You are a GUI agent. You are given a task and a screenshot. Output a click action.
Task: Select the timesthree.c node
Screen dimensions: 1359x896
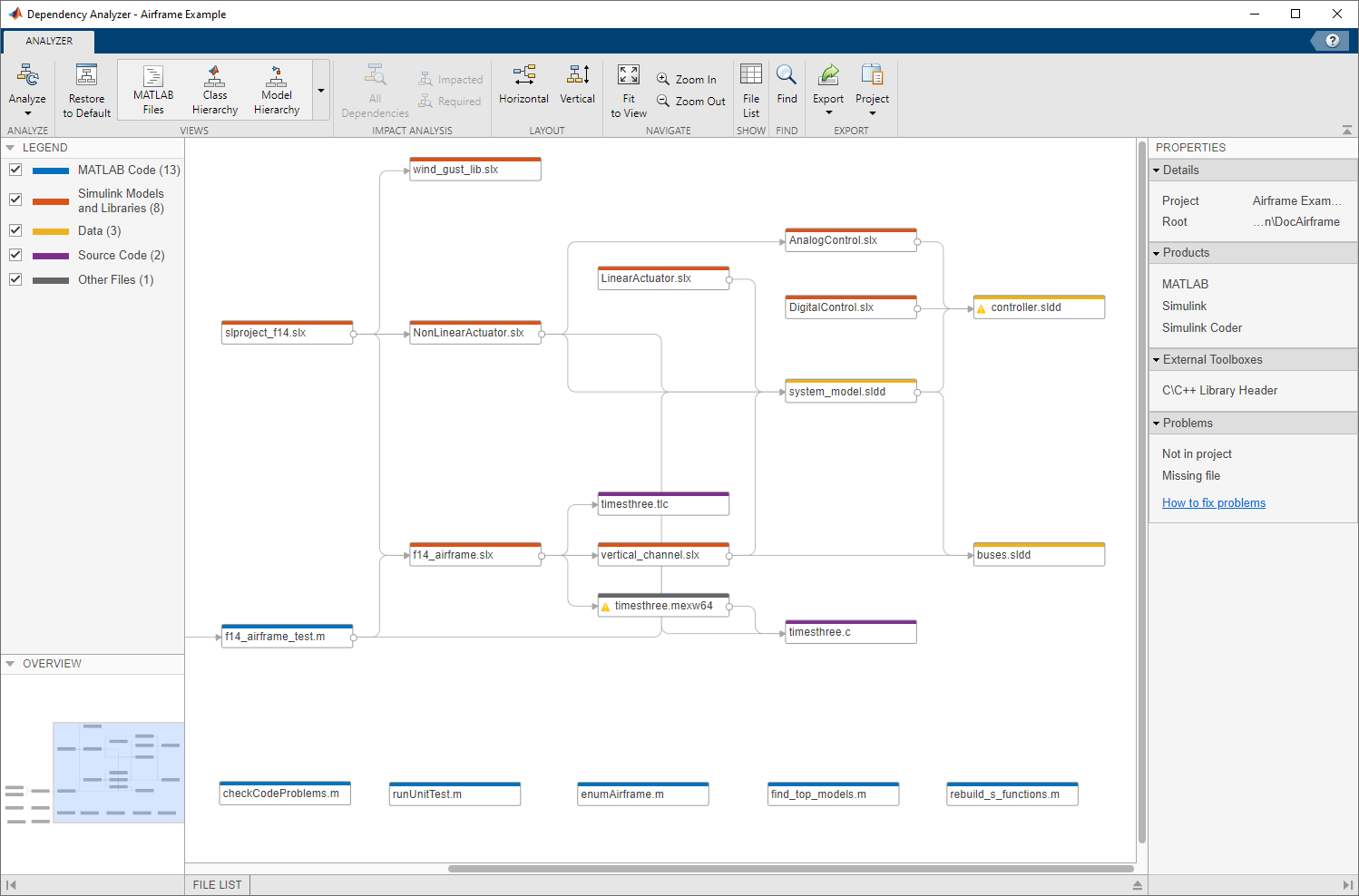pyautogui.click(x=851, y=632)
